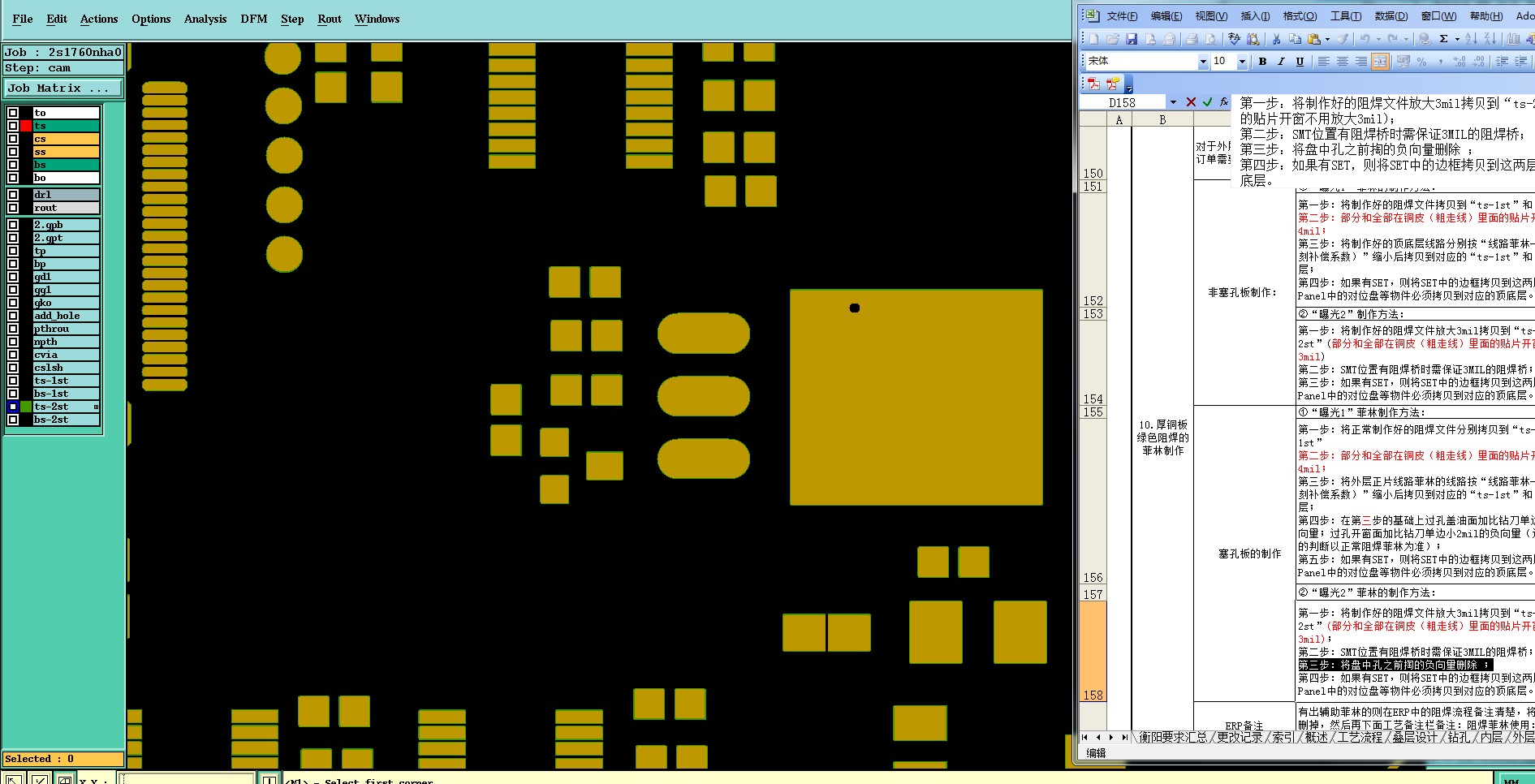Viewport: 1535px width, 784px height.
Task: Click the Chart Wizard icon
Action: 1514,39
